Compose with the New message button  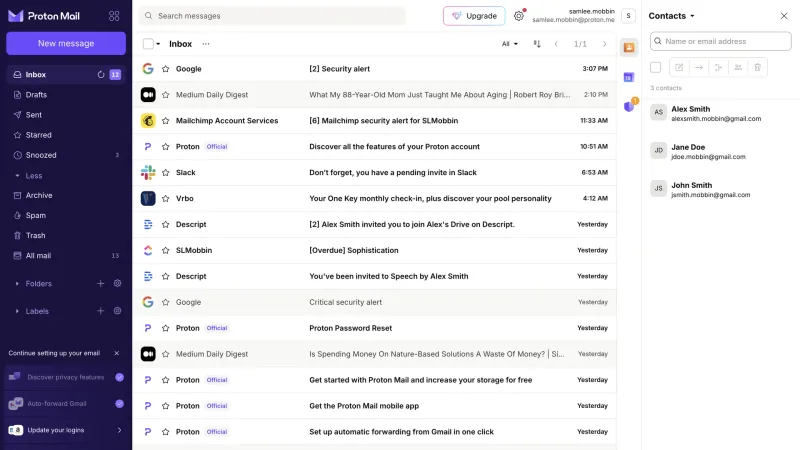coord(66,43)
